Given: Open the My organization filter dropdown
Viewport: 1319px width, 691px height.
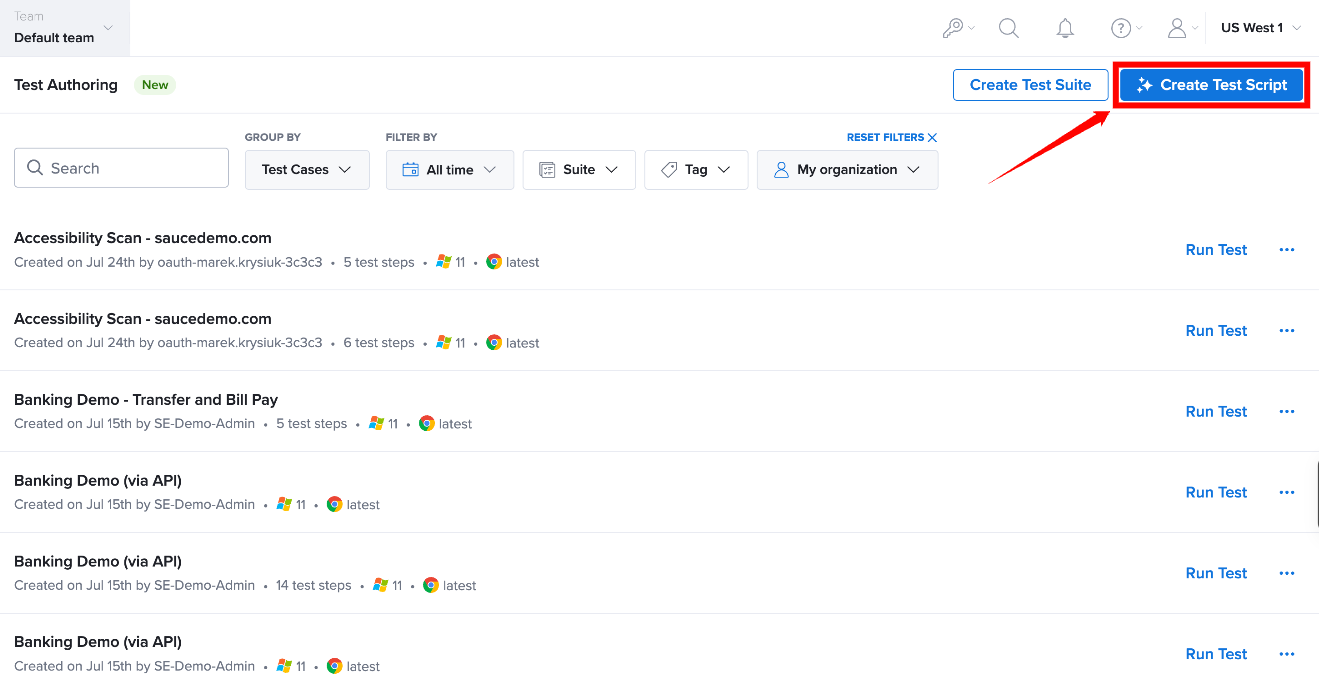Looking at the screenshot, I should pyautogui.click(x=848, y=170).
